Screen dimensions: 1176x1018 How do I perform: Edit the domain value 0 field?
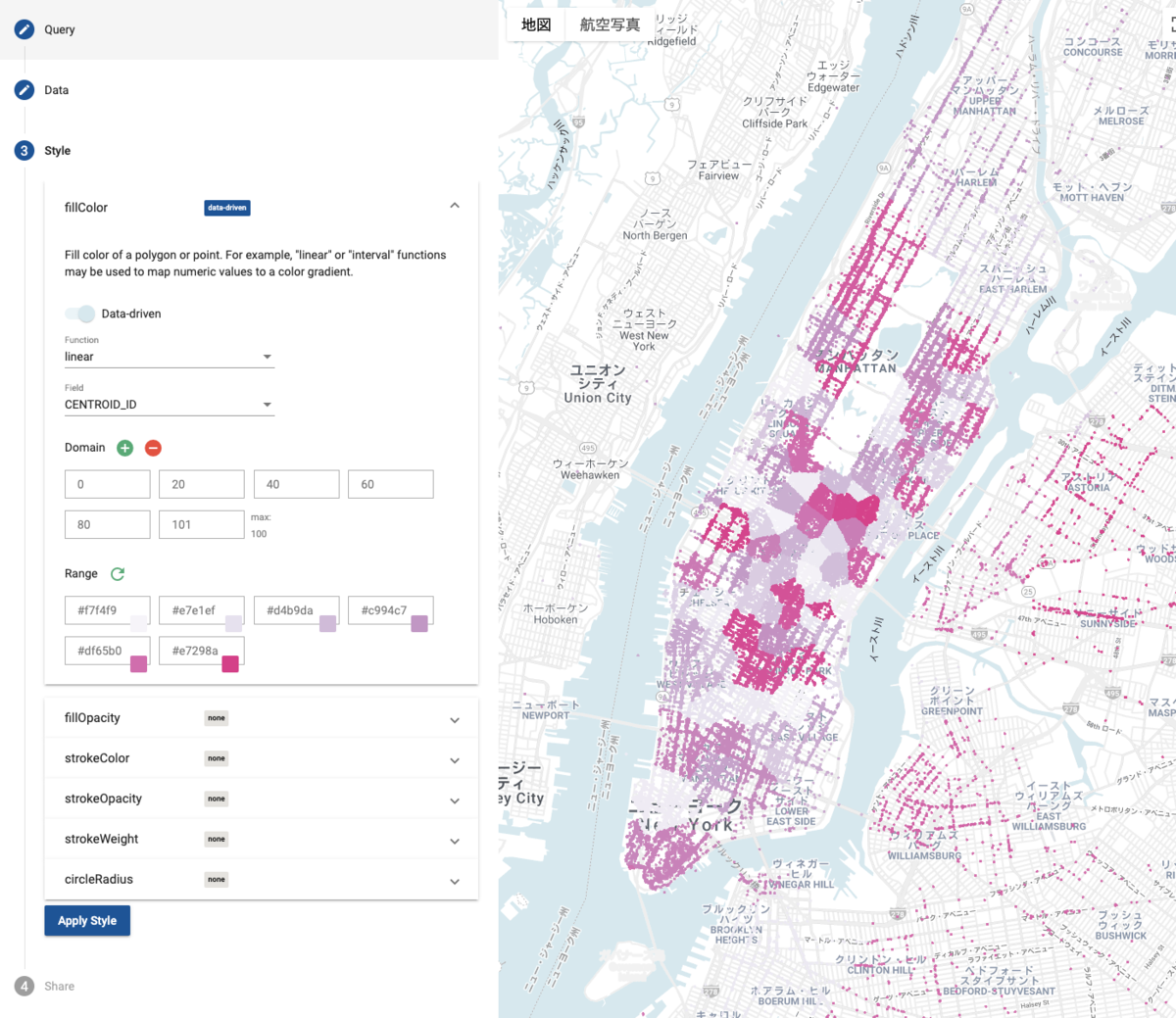click(108, 484)
